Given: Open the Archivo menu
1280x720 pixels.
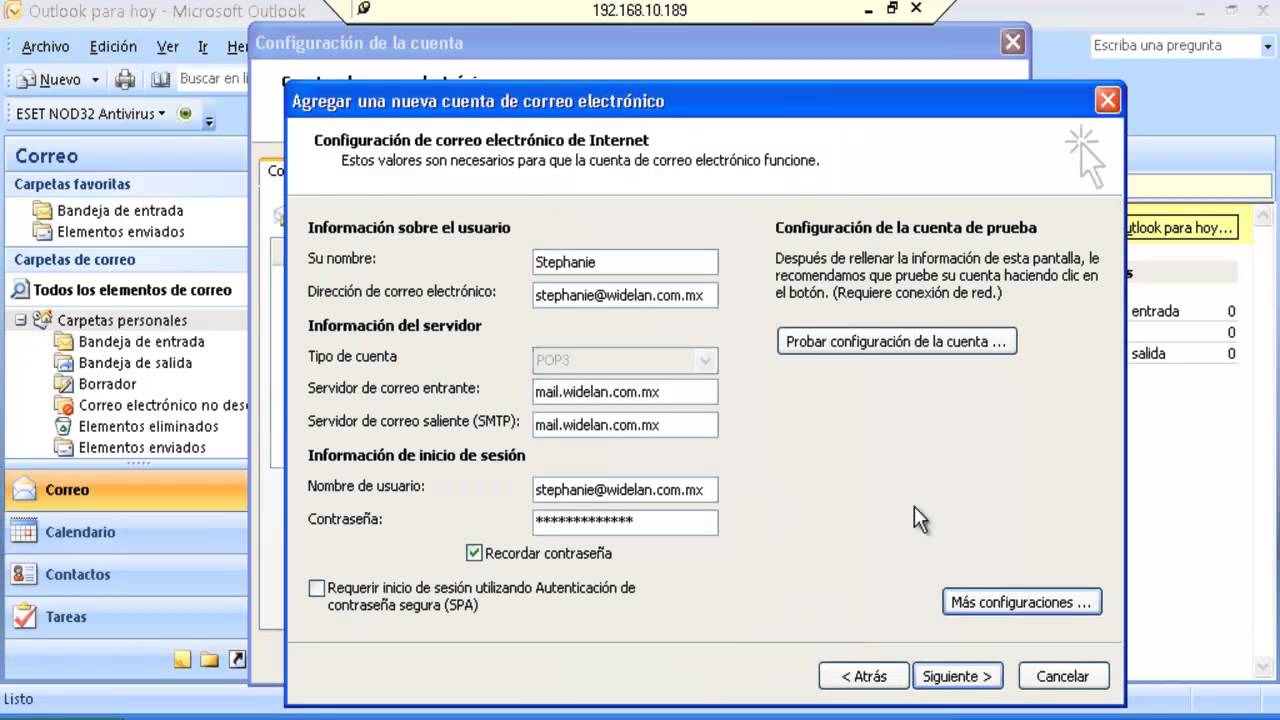Looking at the screenshot, I should click(45, 46).
